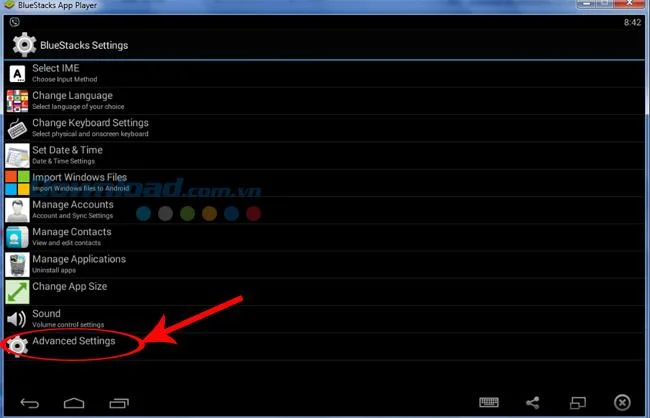The height and width of the screenshot is (418, 650).
Task: Click 'Volume control settings' subtitle
Action: click(x=68, y=325)
